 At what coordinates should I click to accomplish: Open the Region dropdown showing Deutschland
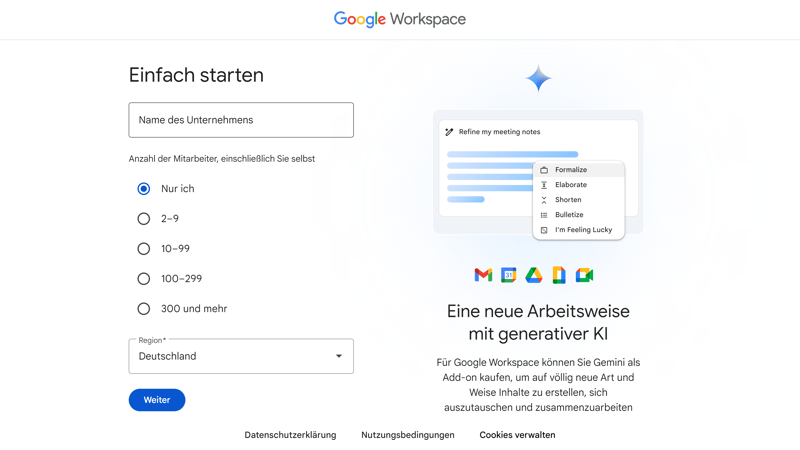[241, 356]
